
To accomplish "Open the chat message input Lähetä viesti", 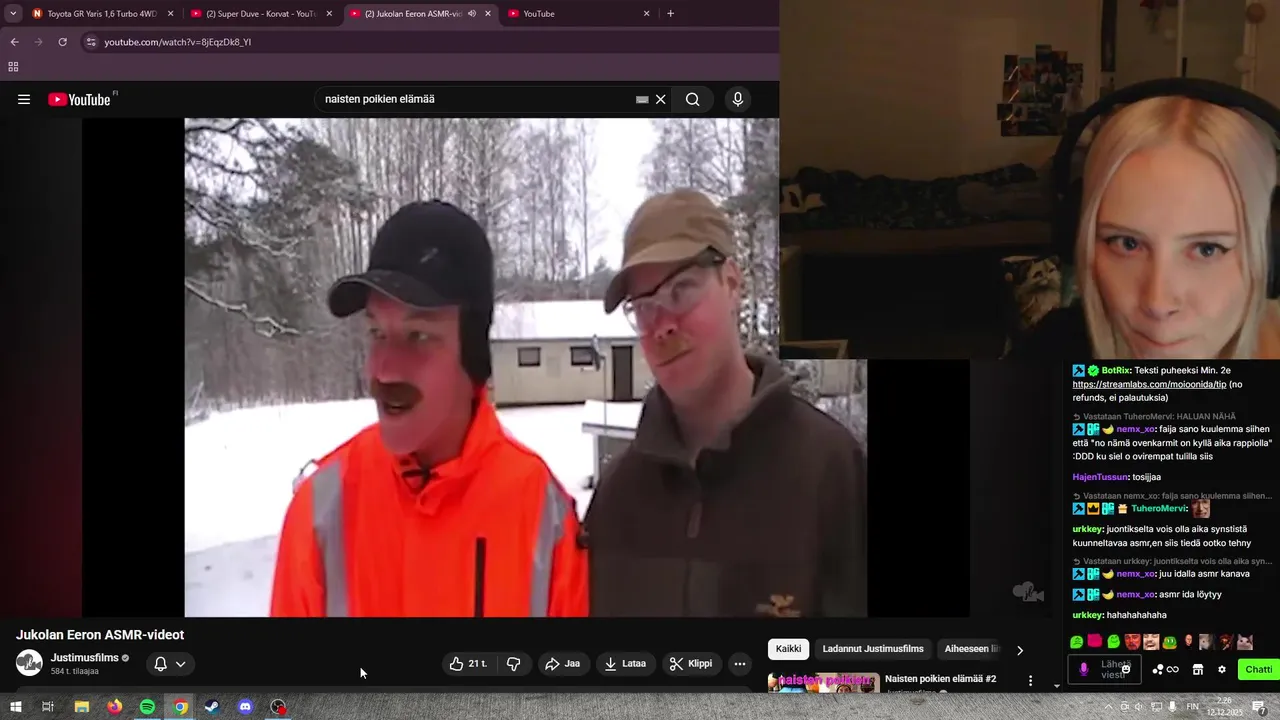I will pos(1105,670).
